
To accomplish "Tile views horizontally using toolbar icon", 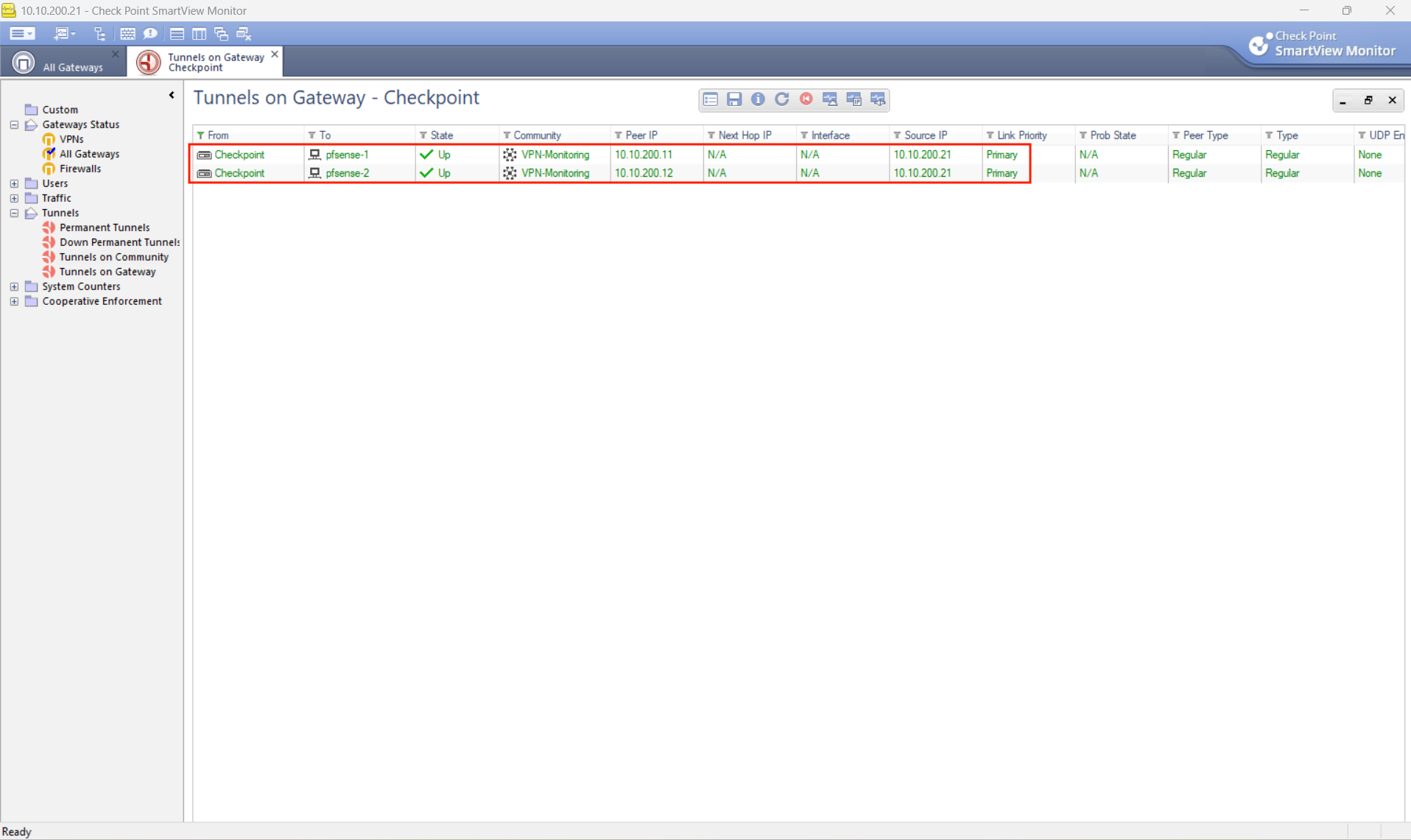I will [x=177, y=34].
